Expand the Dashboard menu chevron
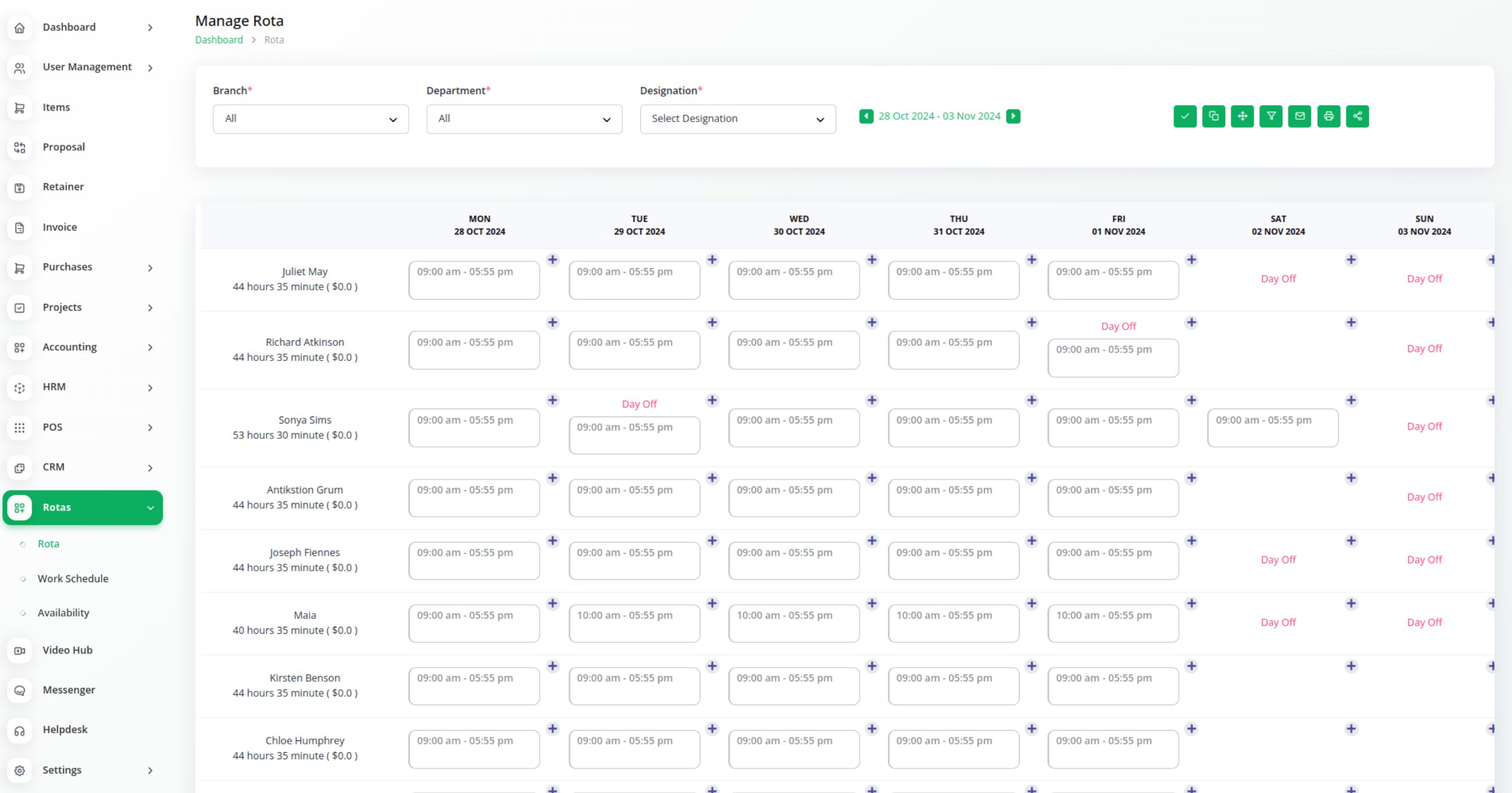This screenshot has width=1512, height=793. (150, 28)
